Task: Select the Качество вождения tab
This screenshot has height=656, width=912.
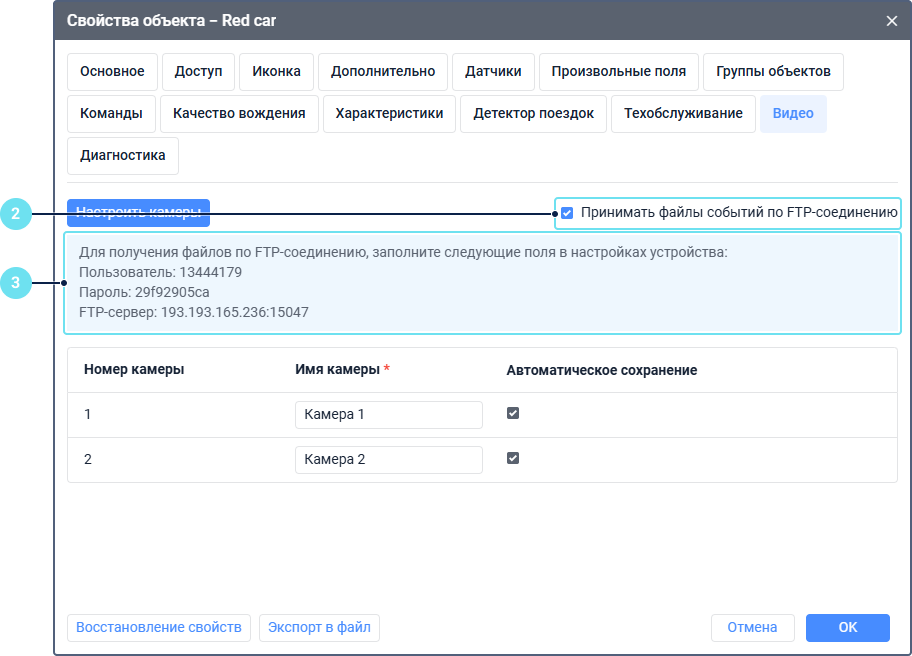Action: (x=239, y=114)
